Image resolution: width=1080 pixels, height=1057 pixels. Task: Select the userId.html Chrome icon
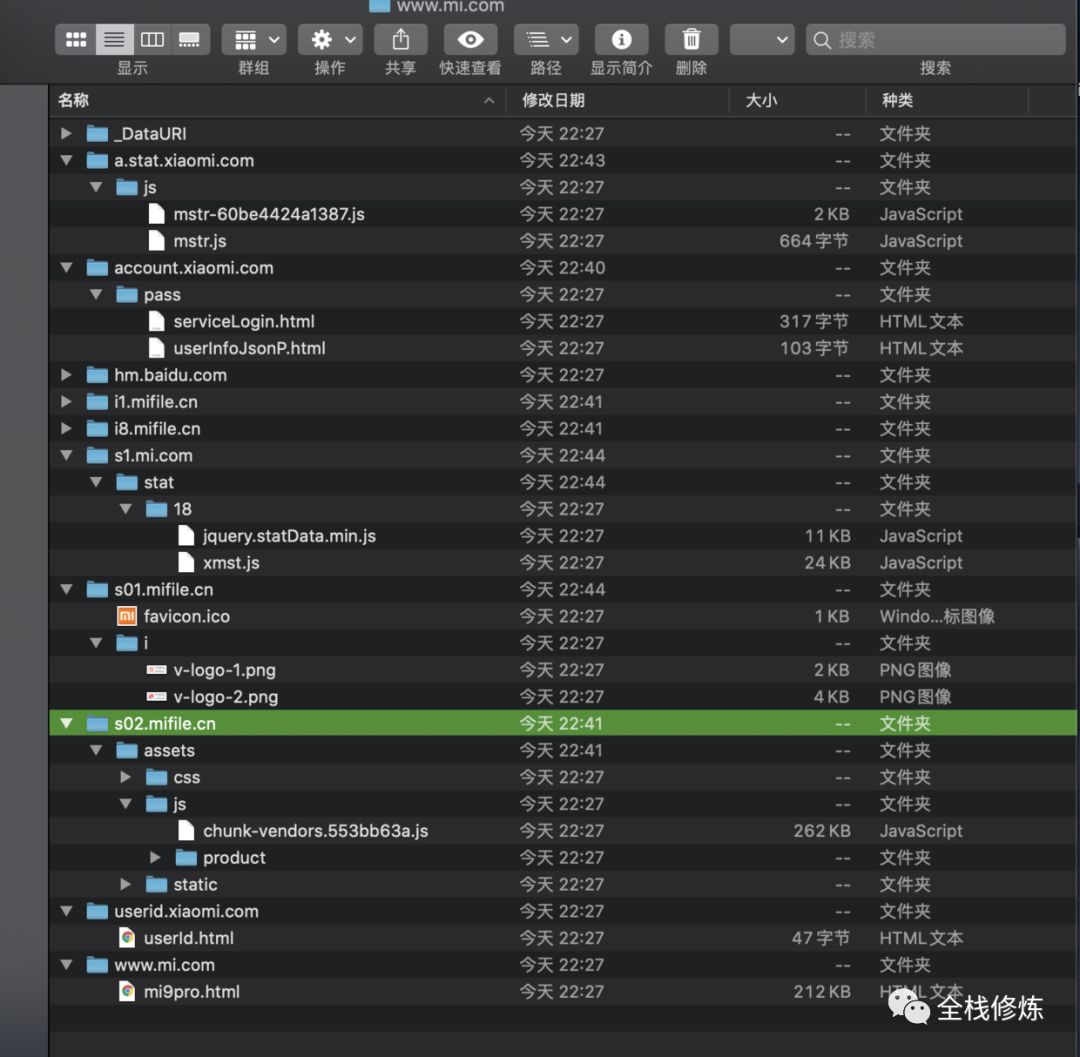point(127,937)
